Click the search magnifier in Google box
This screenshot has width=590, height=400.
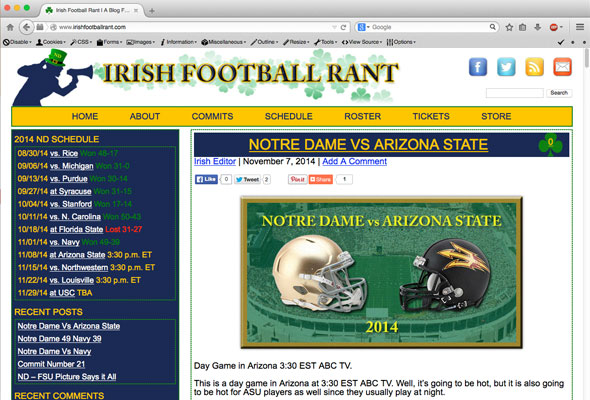coord(493,27)
